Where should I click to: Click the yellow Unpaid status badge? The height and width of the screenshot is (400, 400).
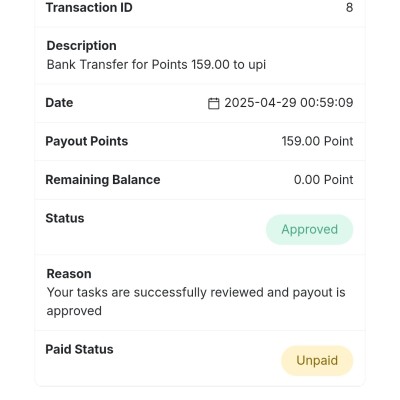click(x=317, y=361)
